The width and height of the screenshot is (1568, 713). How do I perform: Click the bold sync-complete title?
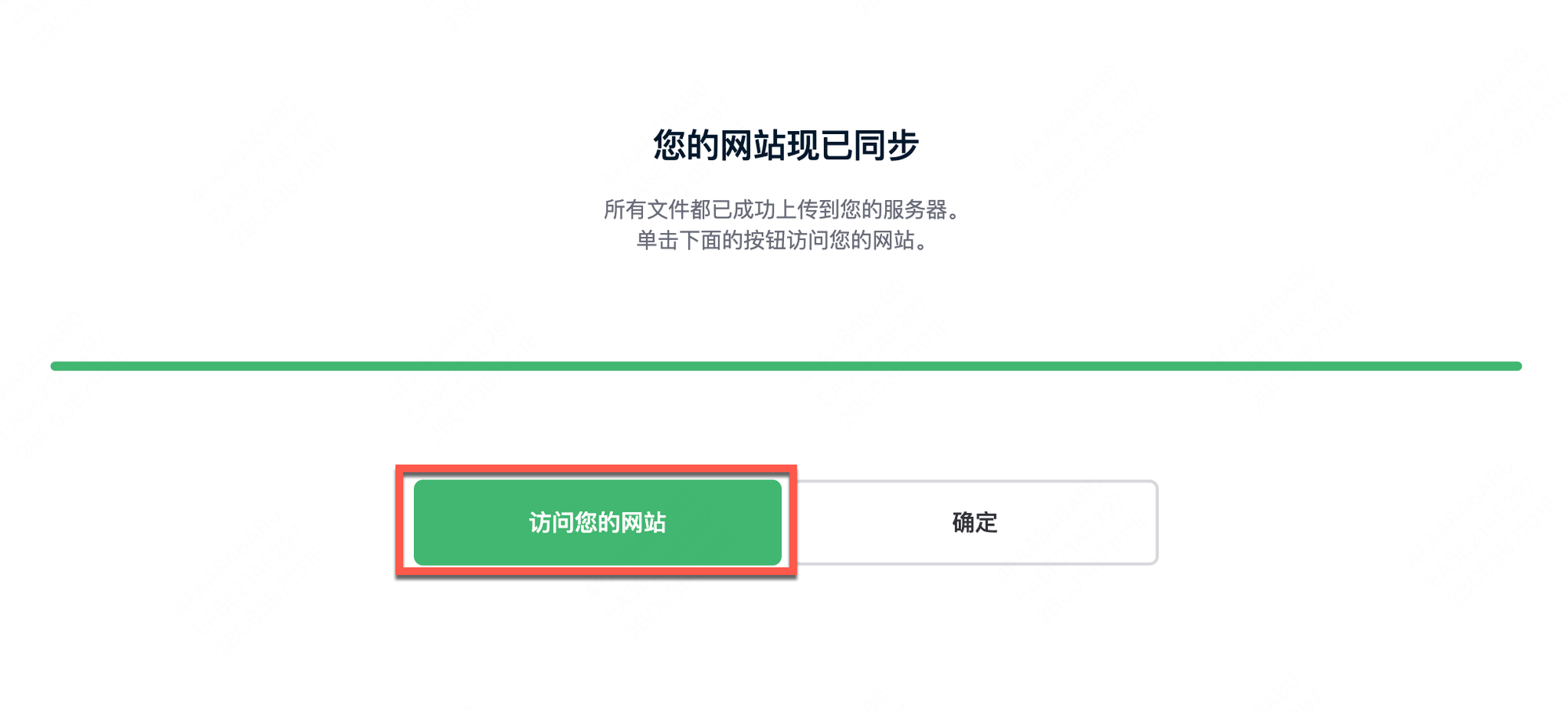[x=786, y=145]
